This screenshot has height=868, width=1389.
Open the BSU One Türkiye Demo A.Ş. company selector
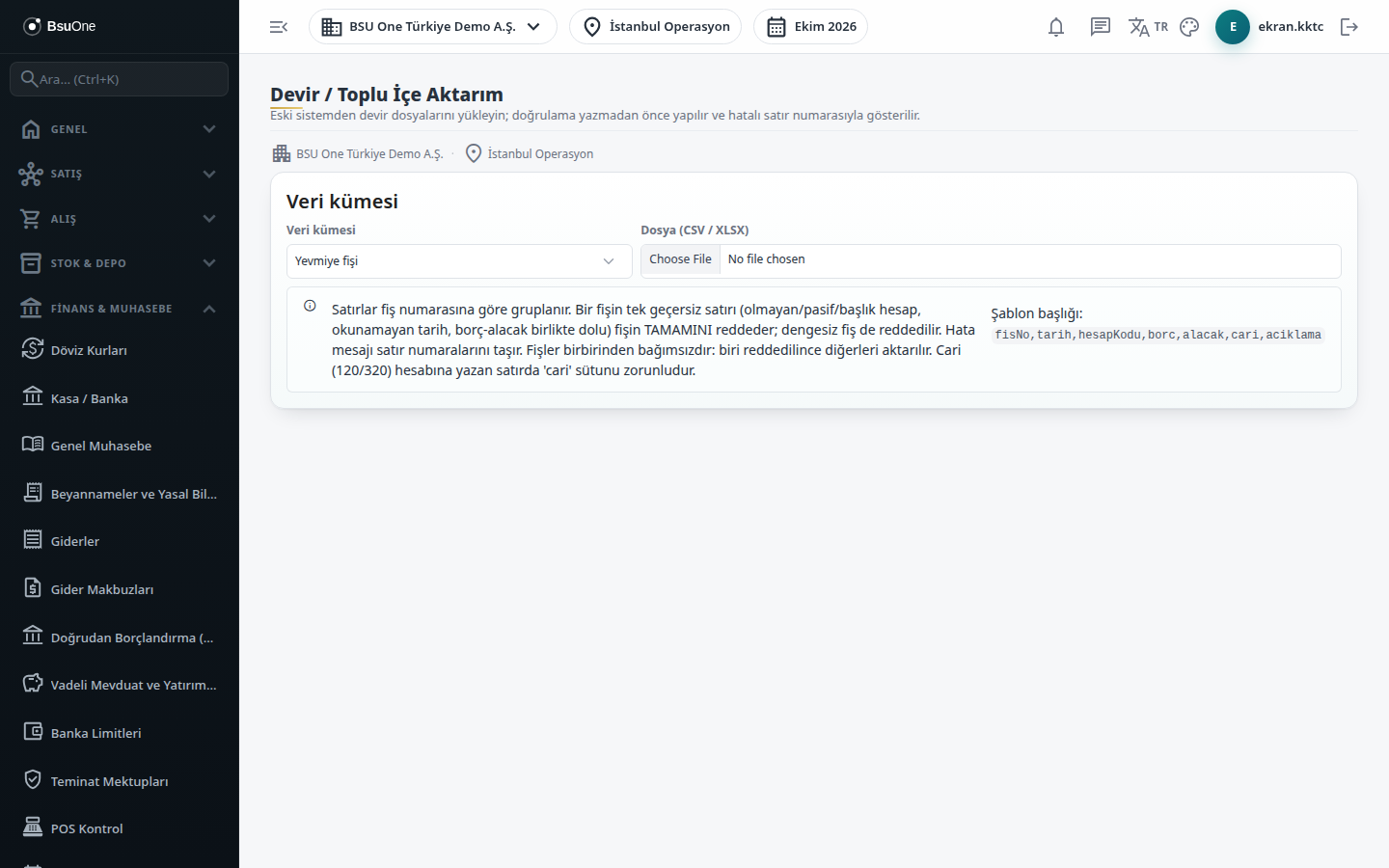point(433,27)
